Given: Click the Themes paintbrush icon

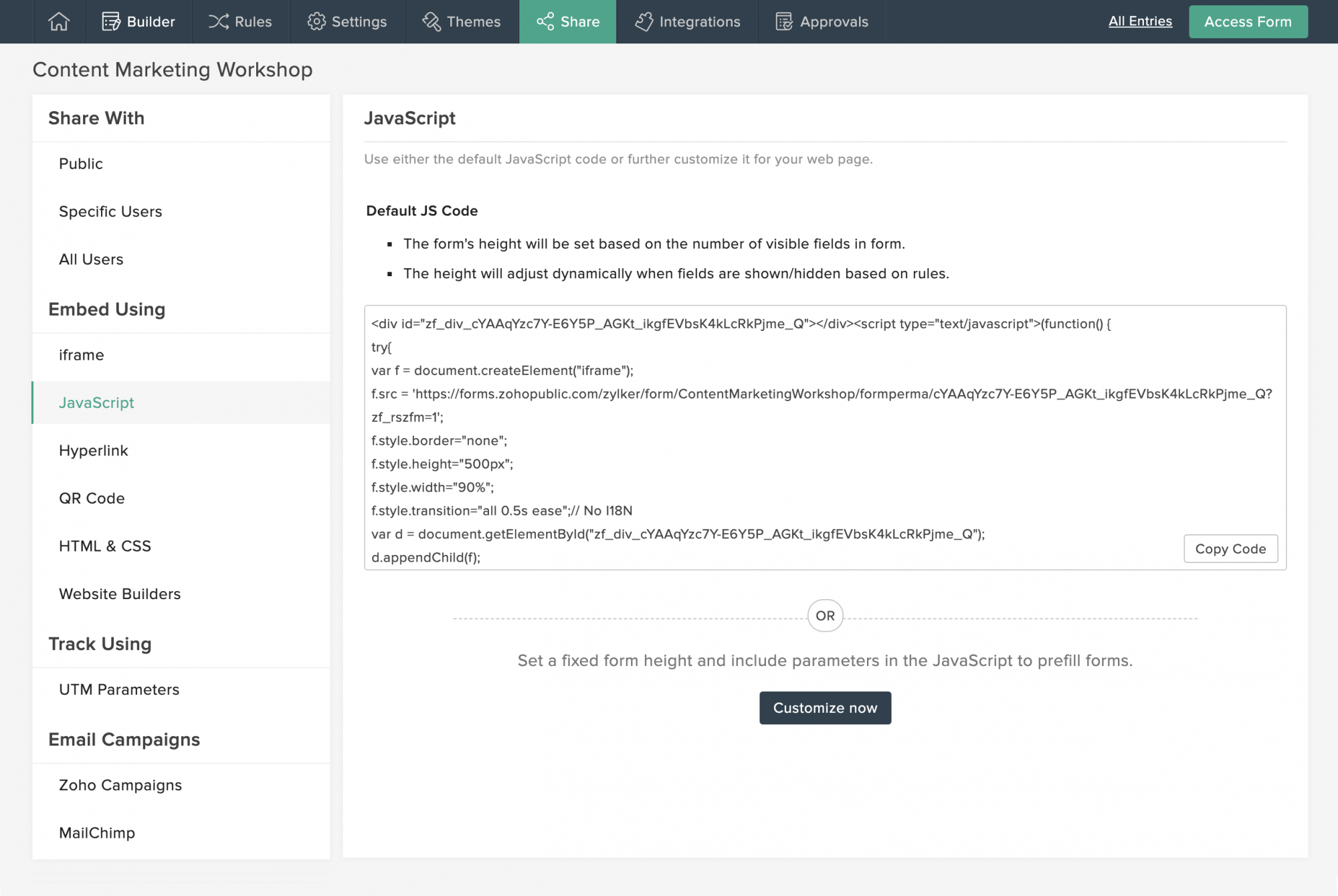Looking at the screenshot, I should (x=432, y=21).
